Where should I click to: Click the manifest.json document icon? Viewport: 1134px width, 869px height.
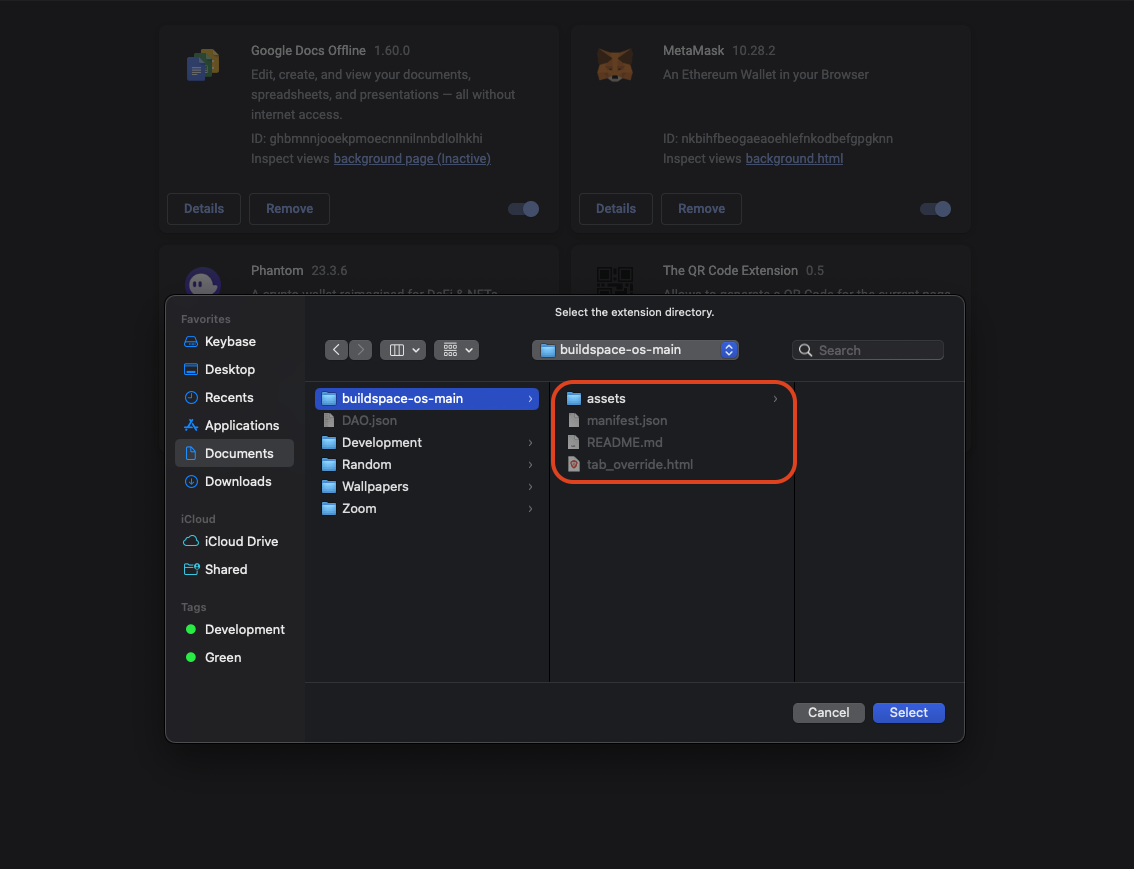[574, 421]
